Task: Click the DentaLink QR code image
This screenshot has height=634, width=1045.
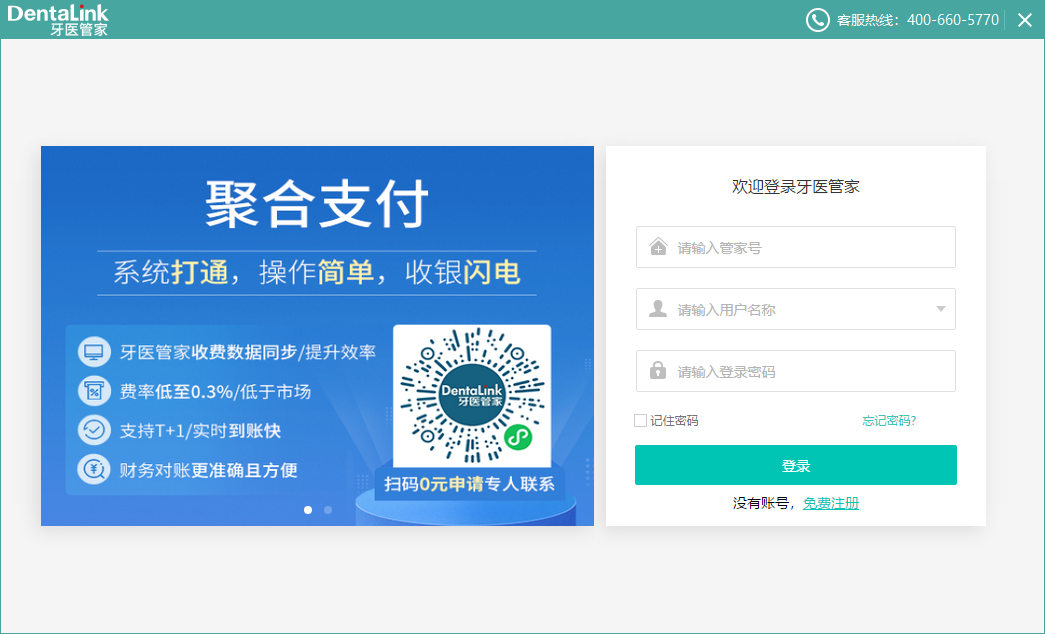Action: point(472,396)
